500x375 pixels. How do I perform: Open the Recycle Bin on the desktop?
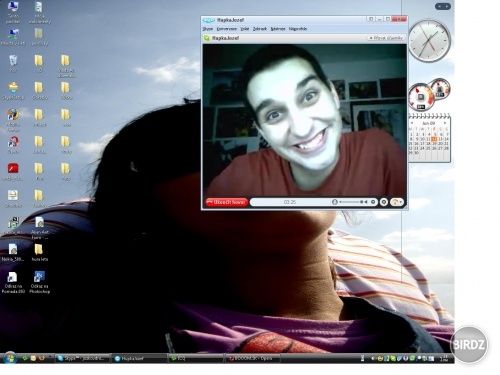click(x=13, y=64)
